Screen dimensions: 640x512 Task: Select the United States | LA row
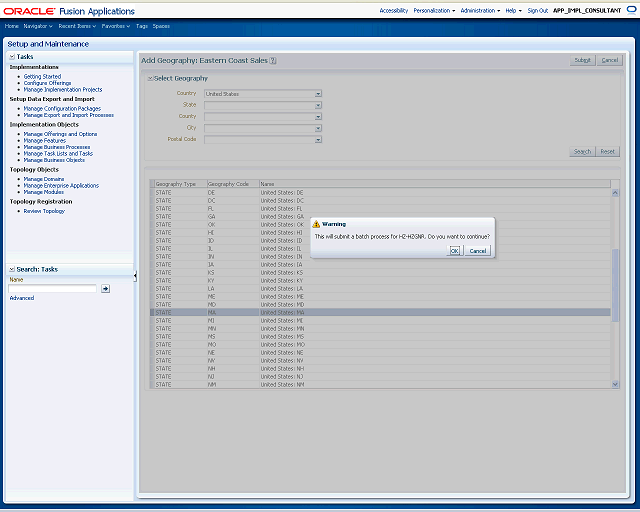coord(380,289)
